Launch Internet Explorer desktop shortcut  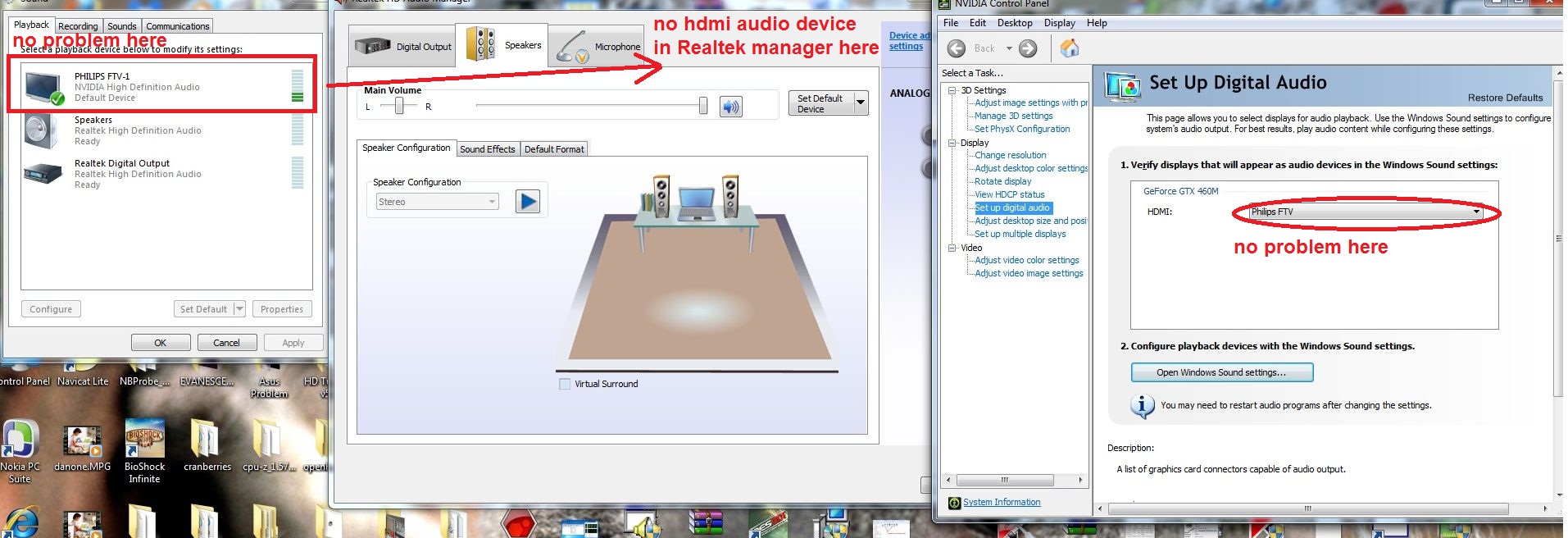tap(20, 522)
